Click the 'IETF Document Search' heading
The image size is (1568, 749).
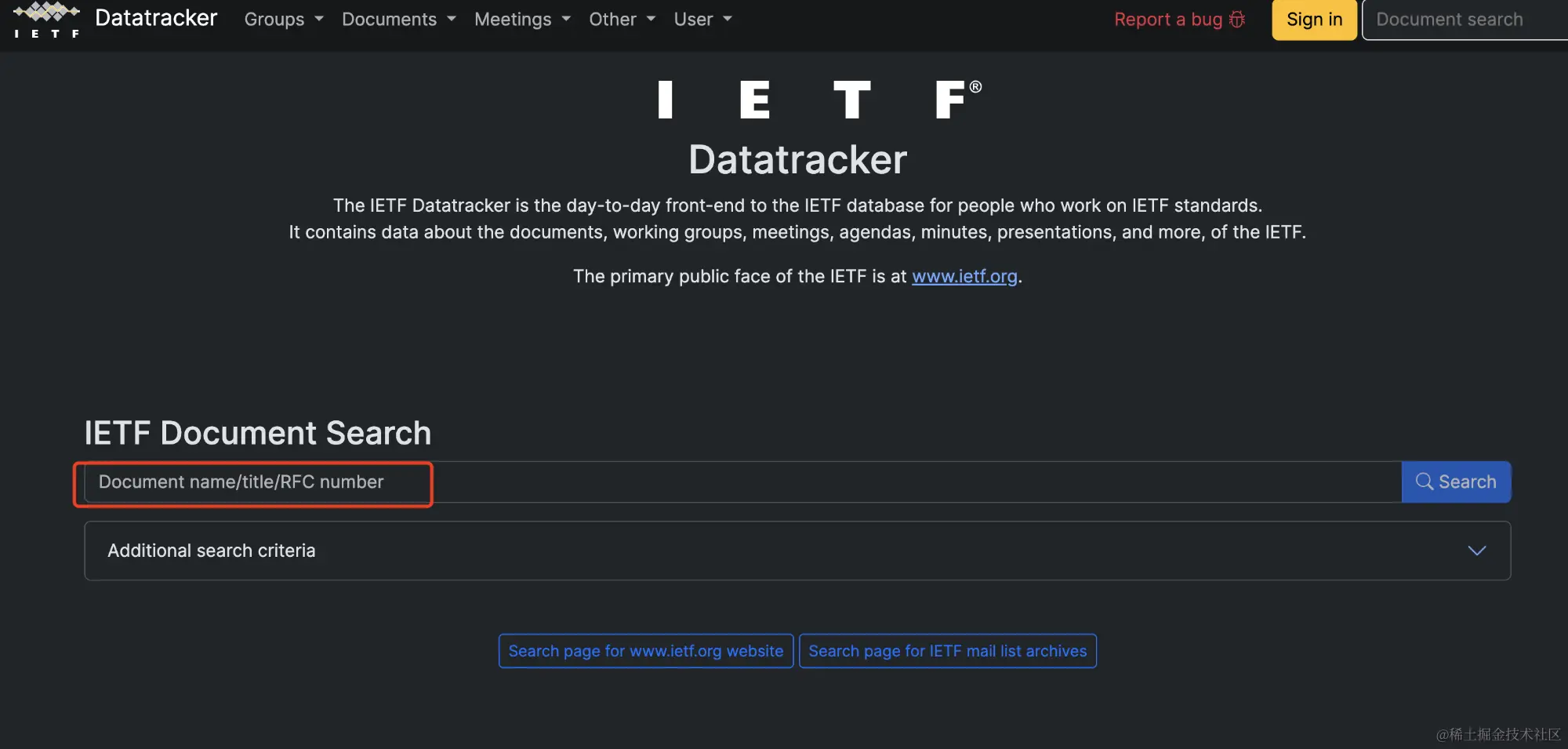(257, 433)
